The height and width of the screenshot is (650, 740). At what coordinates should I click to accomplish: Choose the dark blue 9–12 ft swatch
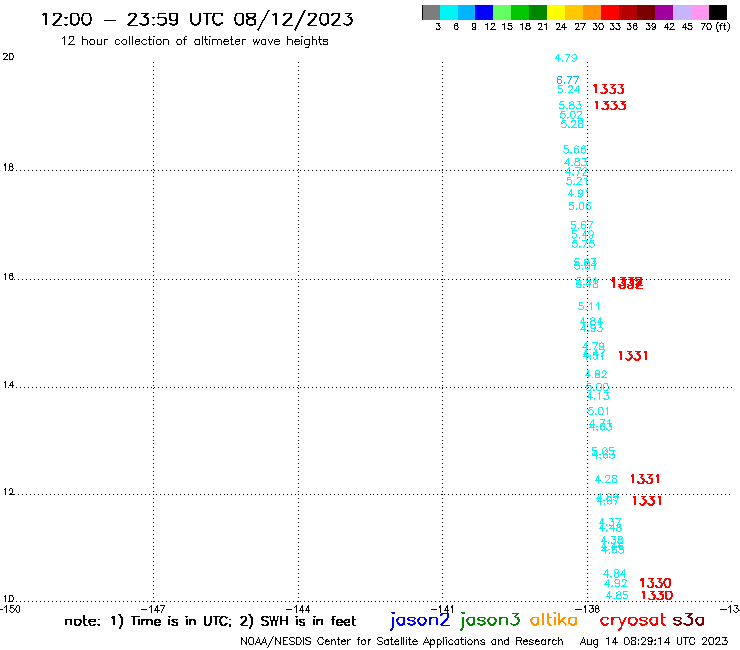pos(485,12)
